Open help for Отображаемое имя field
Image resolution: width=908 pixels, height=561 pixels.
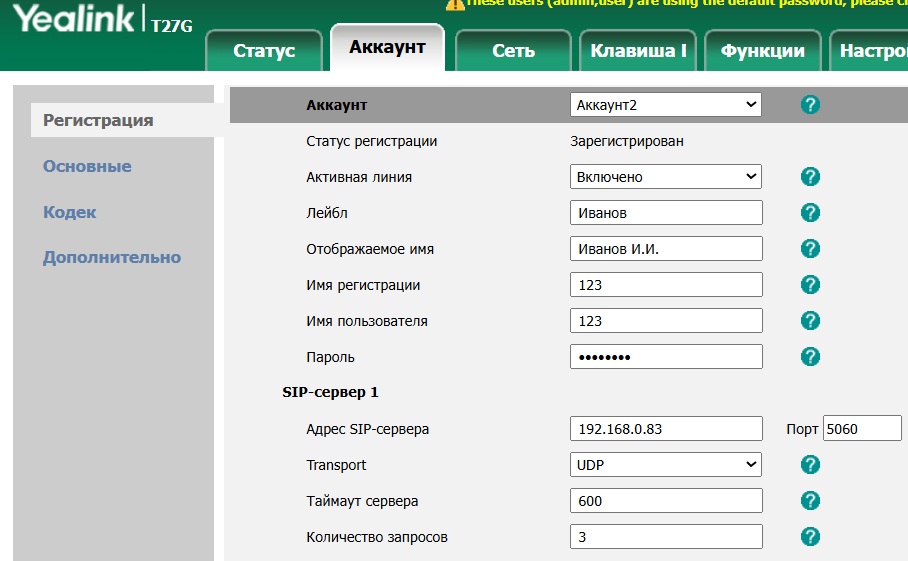(x=810, y=249)
